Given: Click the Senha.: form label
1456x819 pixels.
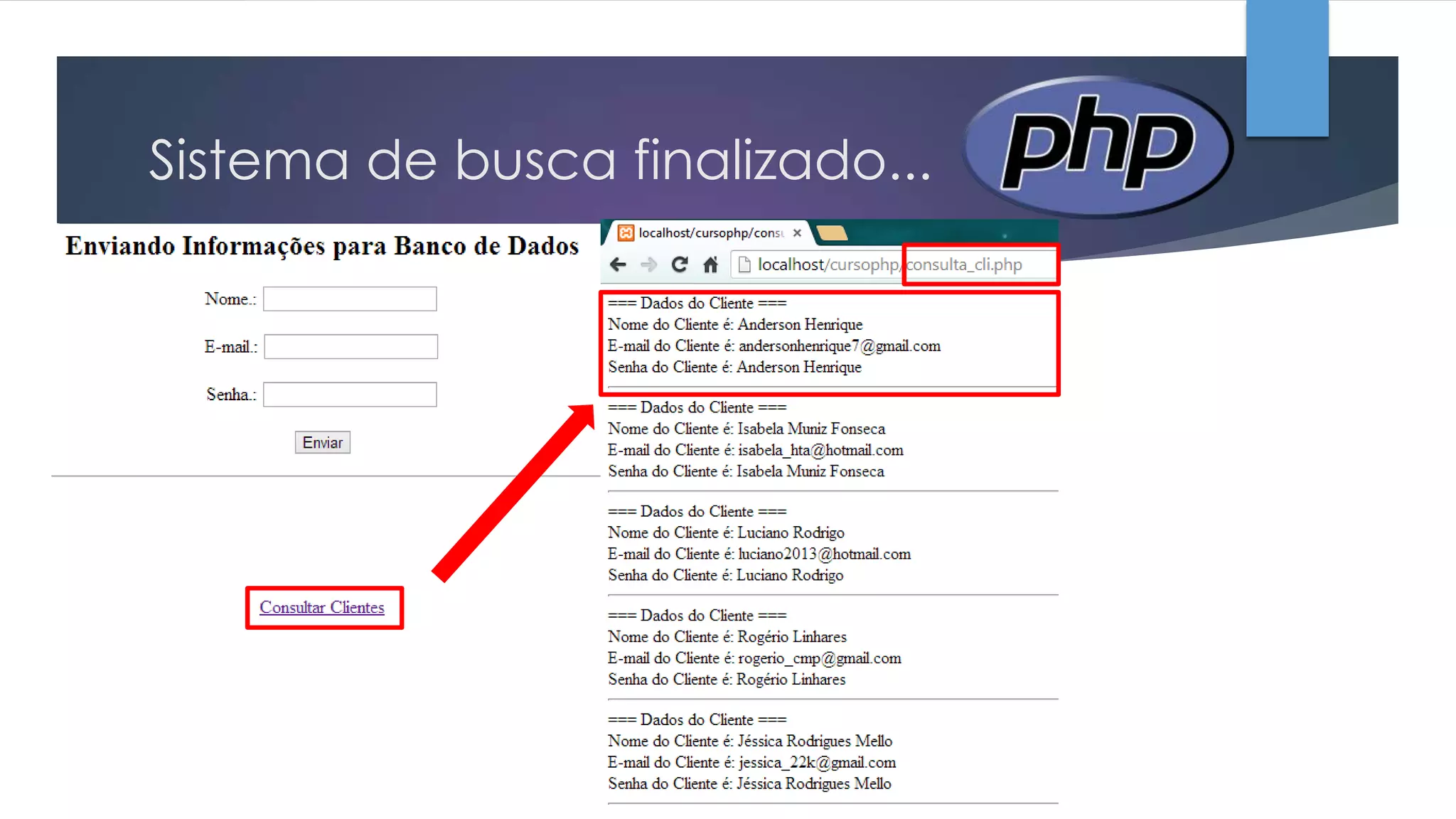Looking at the screenshot, I should pyautogui.click(x=231, y=394).
